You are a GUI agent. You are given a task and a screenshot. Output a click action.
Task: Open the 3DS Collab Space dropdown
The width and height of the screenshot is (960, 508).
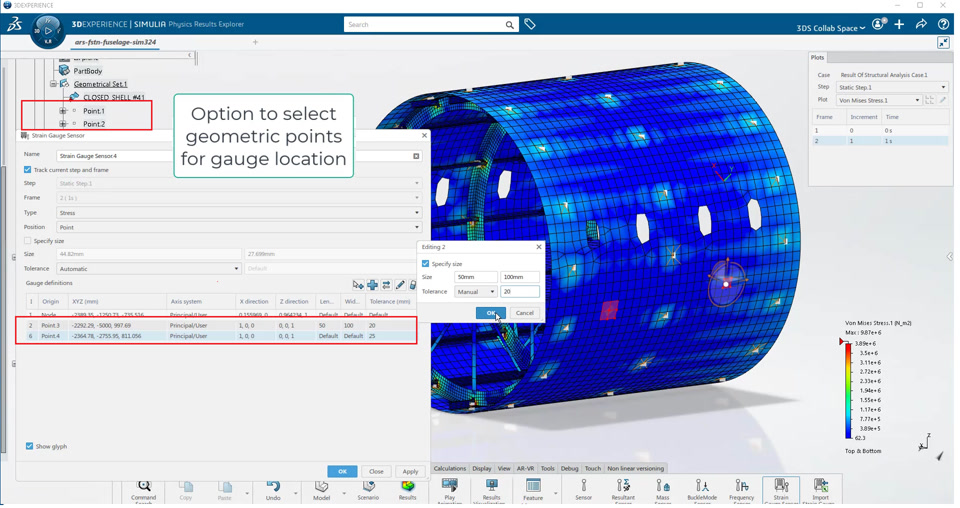[x=831, y=28]
